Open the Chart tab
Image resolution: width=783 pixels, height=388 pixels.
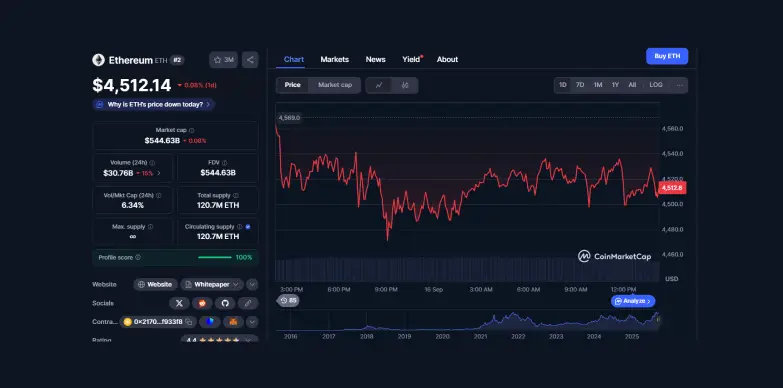click(x=294, y=59)
